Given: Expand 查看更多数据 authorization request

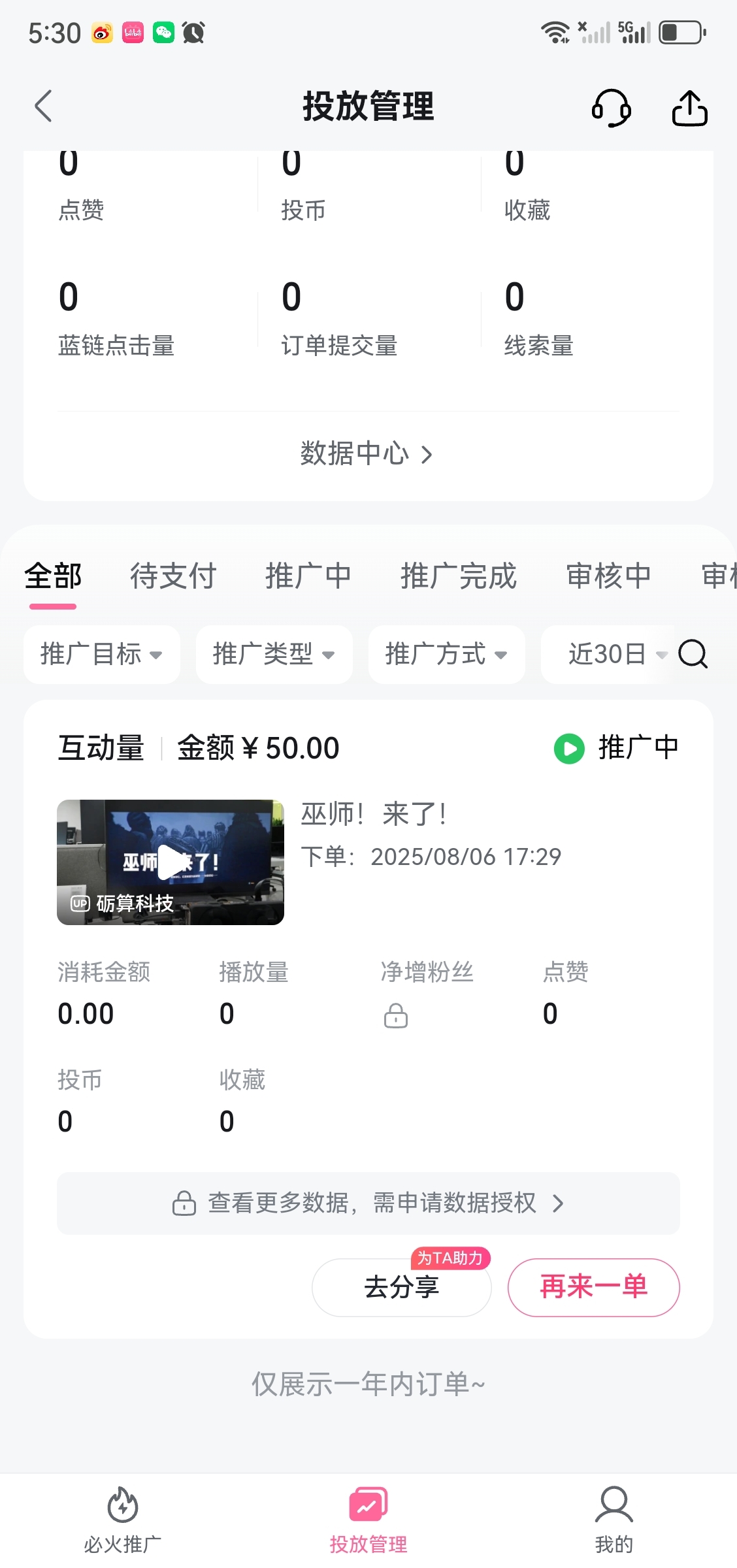Looking at the screenshot, I should (368, 1203).
